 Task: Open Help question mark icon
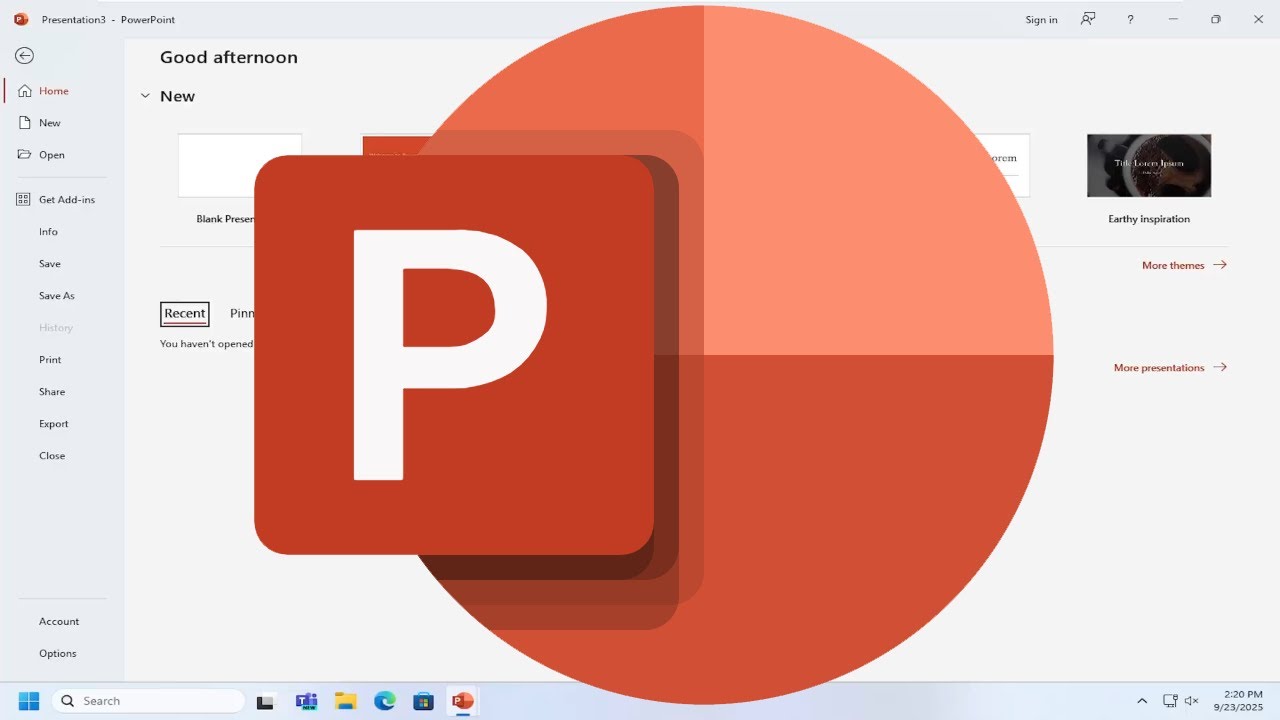[x=1131, y=19]
